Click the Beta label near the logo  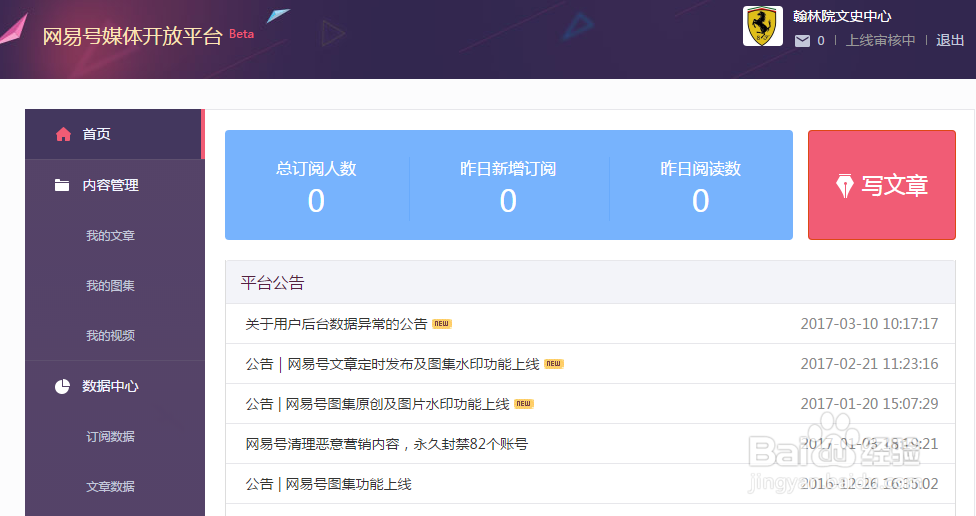[242, 34]
